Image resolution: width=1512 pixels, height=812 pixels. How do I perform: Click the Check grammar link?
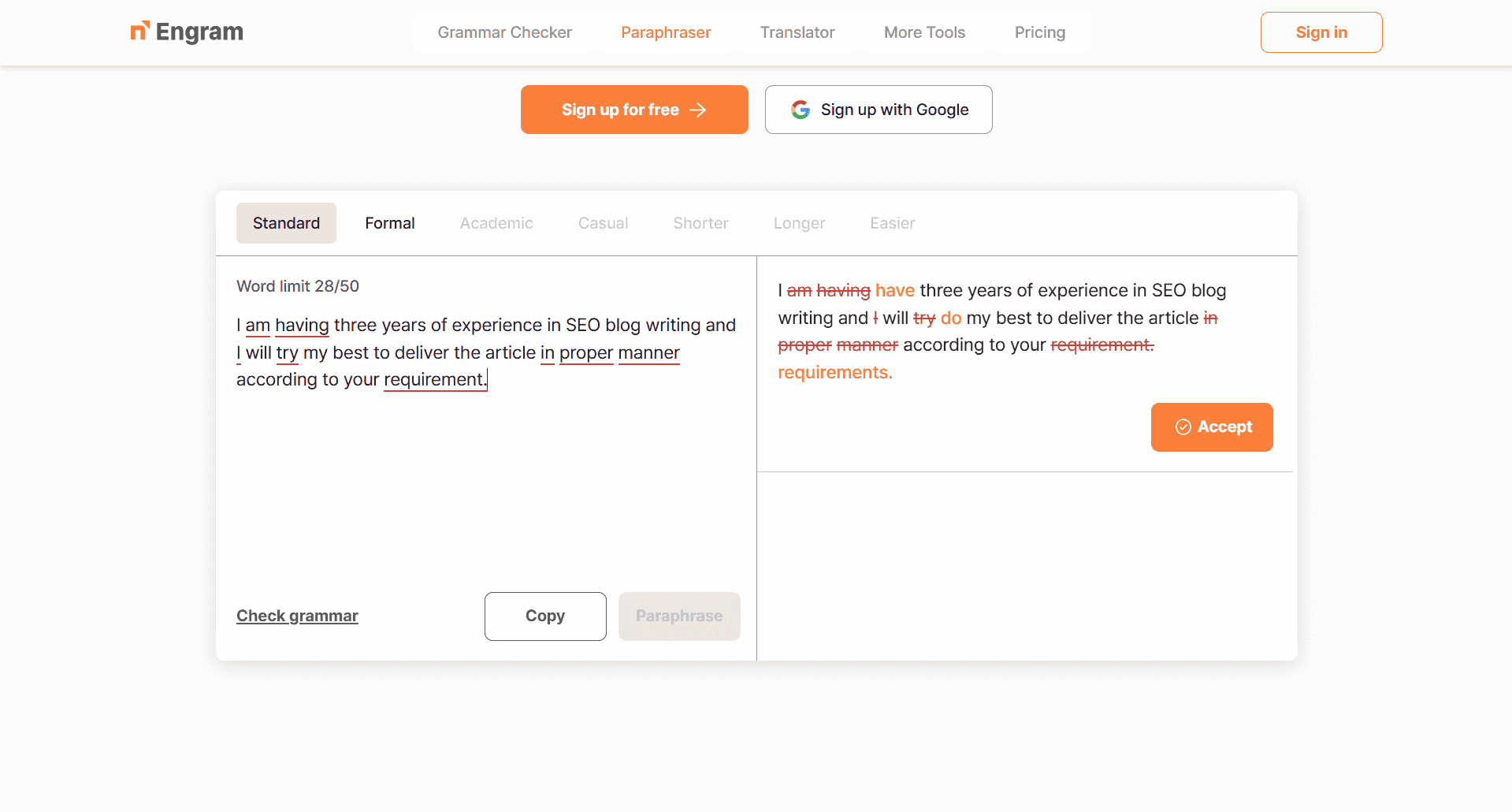pyautogui.click(x=297, y=616)
